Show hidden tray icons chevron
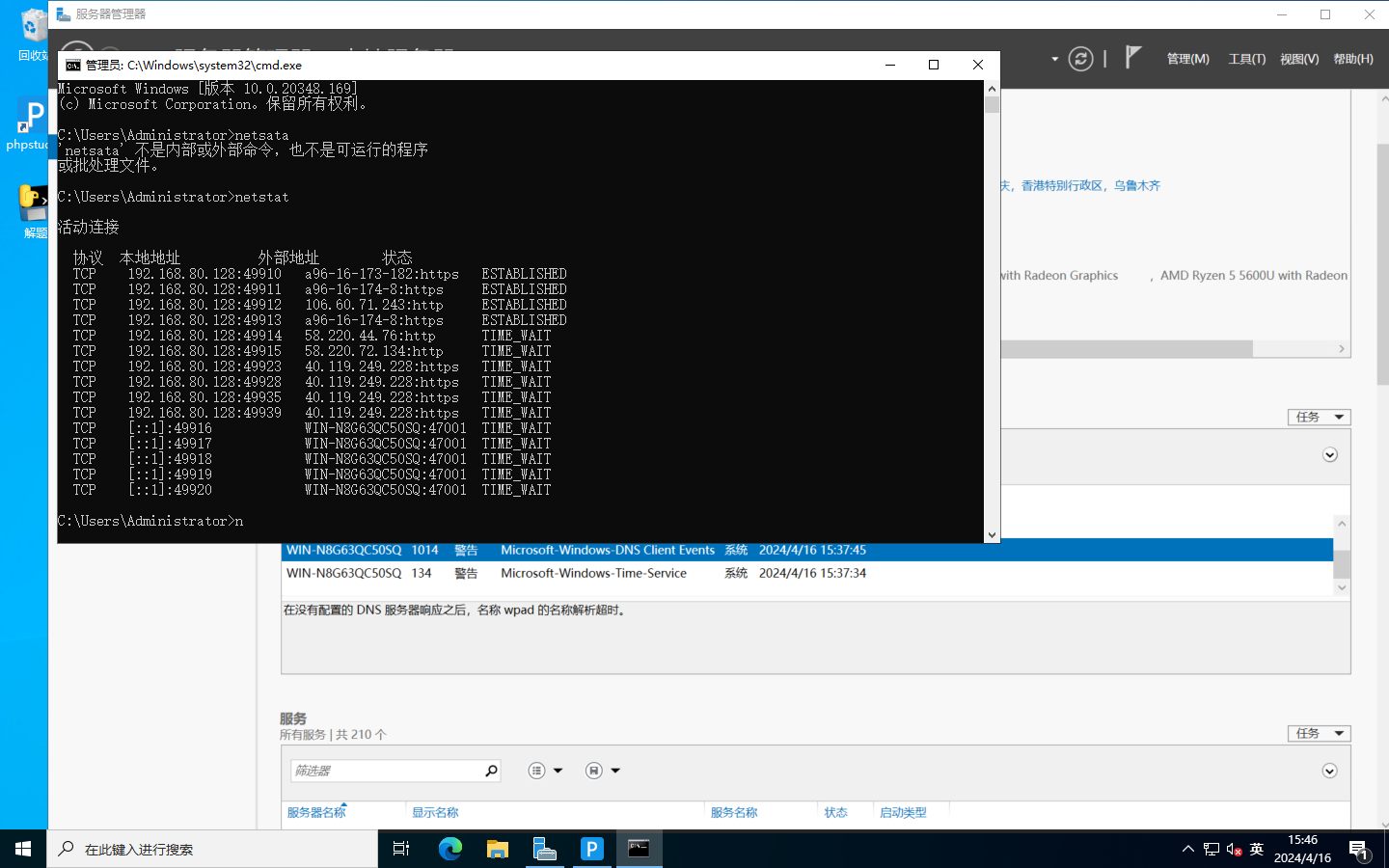 point(1188,849)
